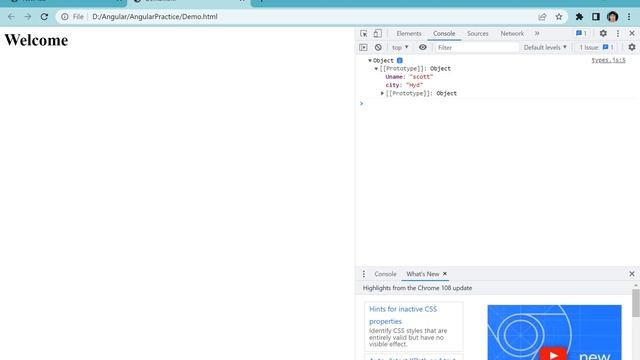Open the 1 Issue link

click(596, 47)
